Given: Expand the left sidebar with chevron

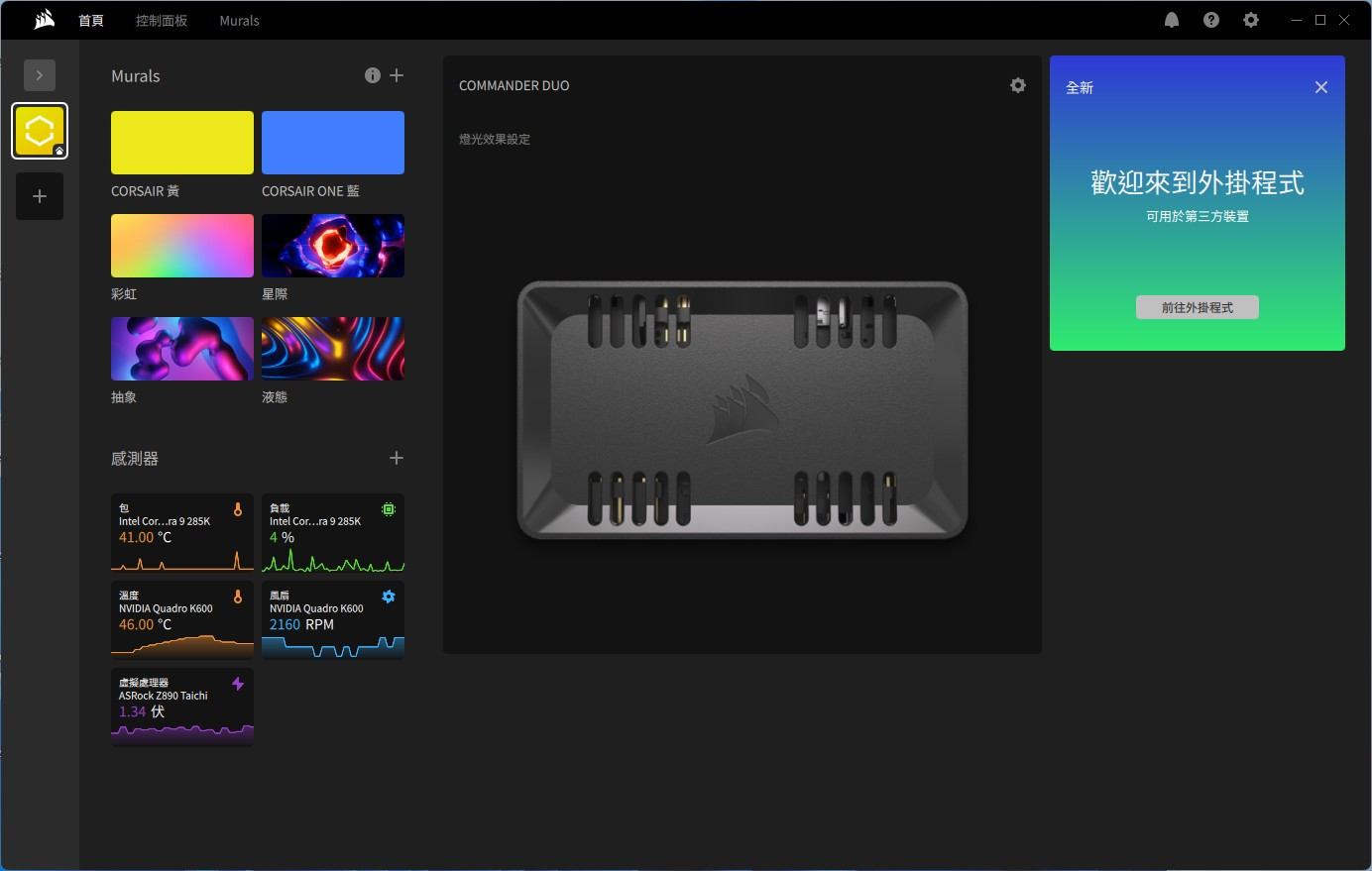Looking at the screenshot, I should (40, 75).
